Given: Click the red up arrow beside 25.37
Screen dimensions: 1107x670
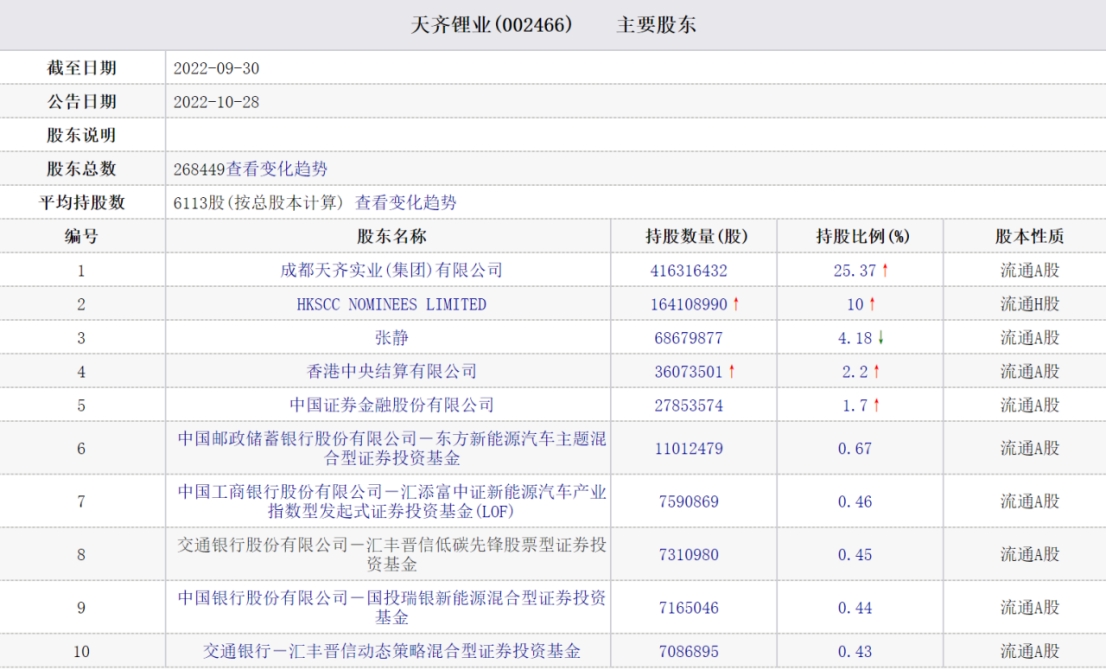Looking at the screenshot, I should pos(885,270).
